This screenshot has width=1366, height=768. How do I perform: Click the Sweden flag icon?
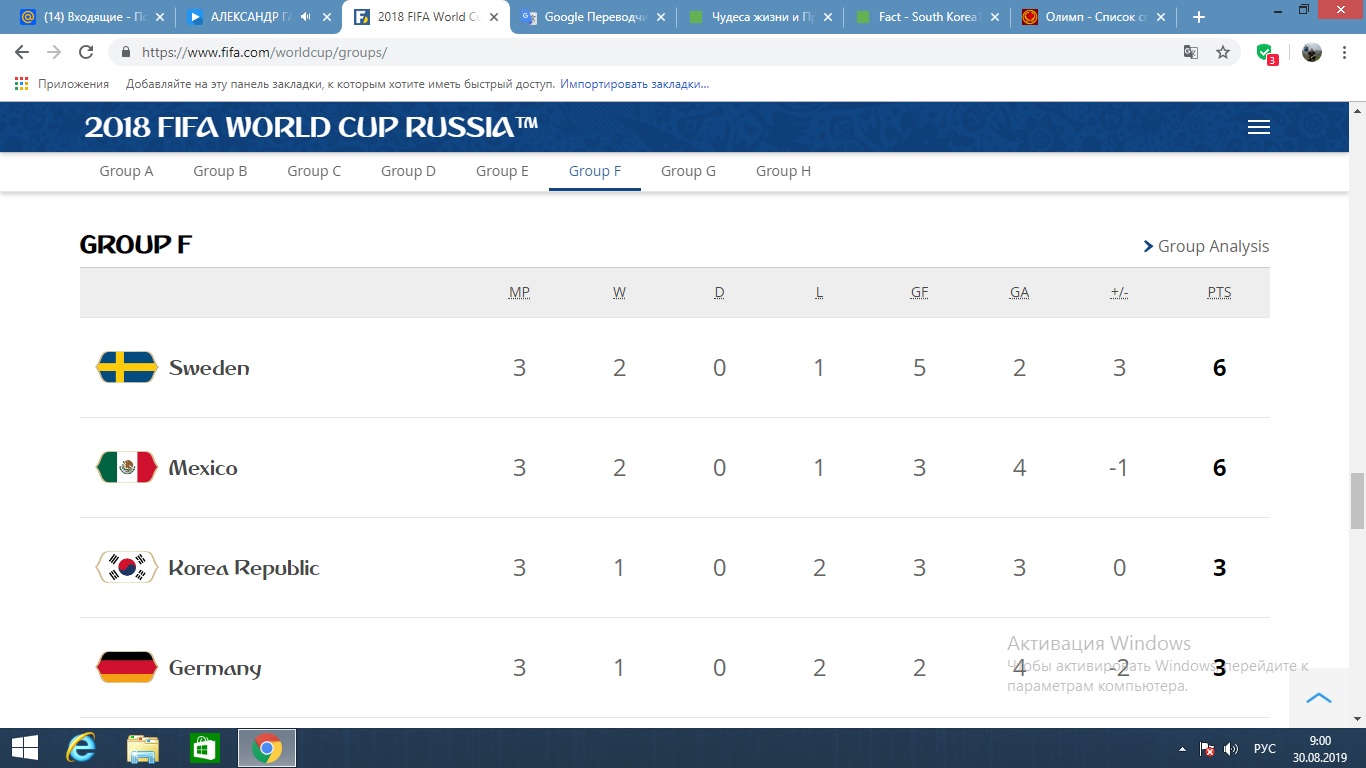[127, 367]
